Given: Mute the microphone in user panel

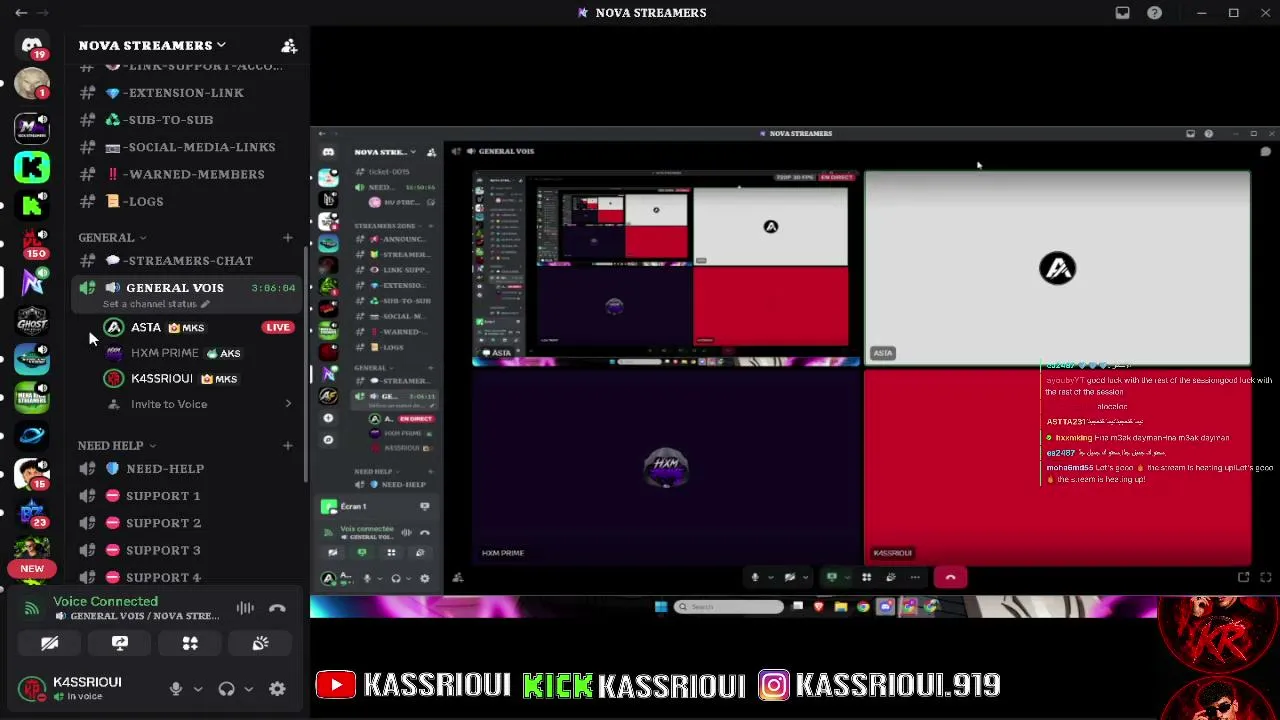Looking at the screenshot, I should click(x=176, y=689).
